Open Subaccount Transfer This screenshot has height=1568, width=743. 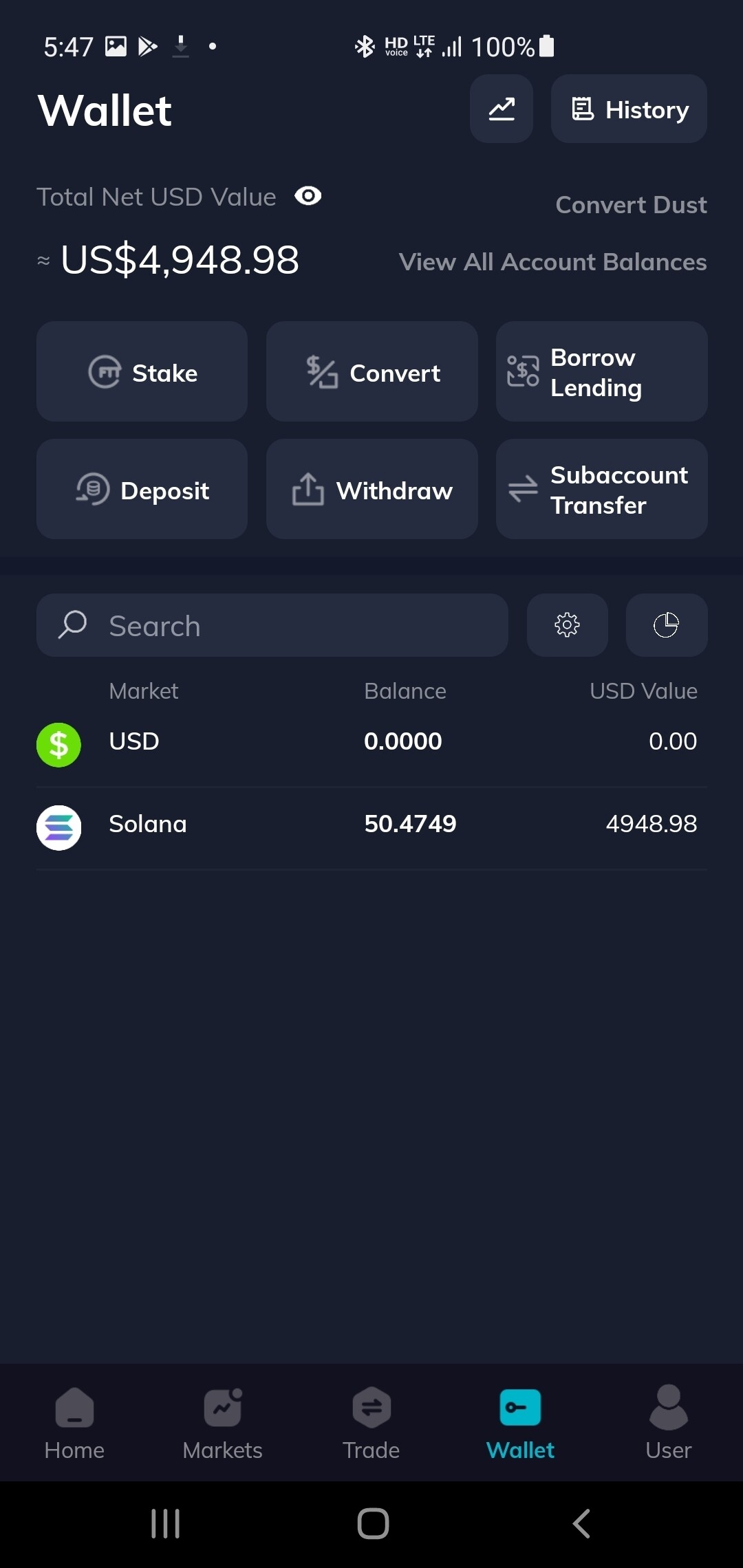(601, 489)
